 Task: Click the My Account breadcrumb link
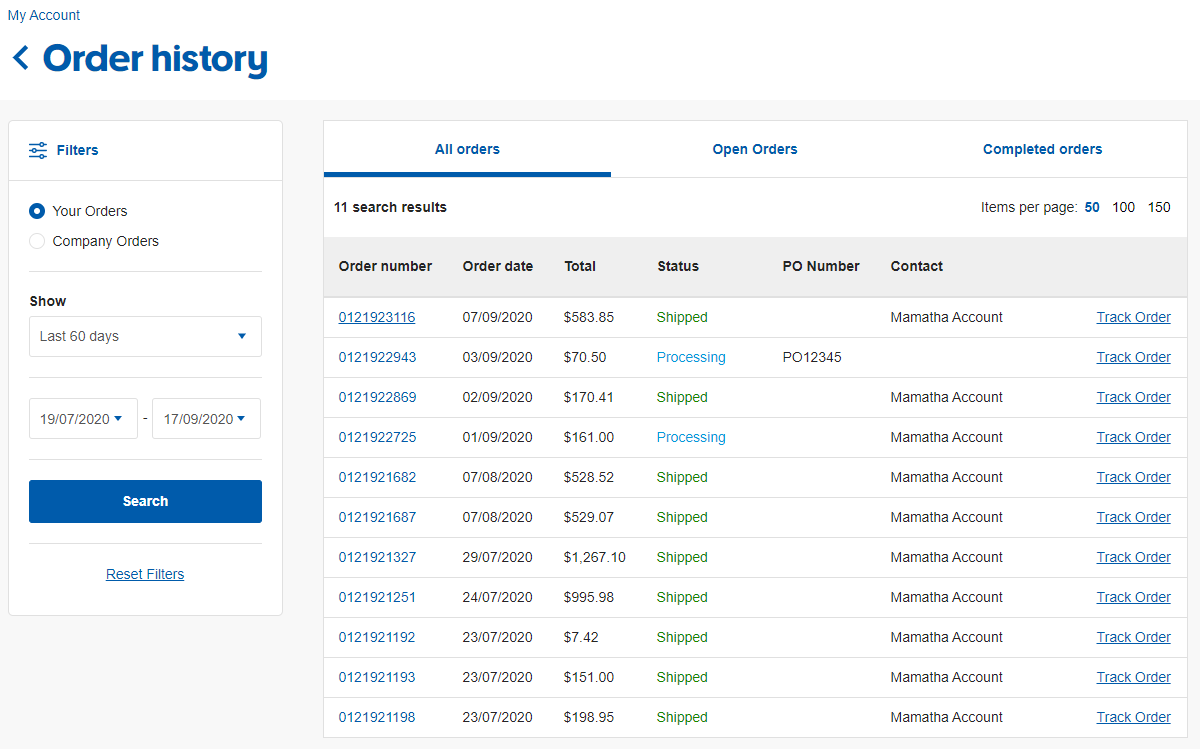(44, 15)
